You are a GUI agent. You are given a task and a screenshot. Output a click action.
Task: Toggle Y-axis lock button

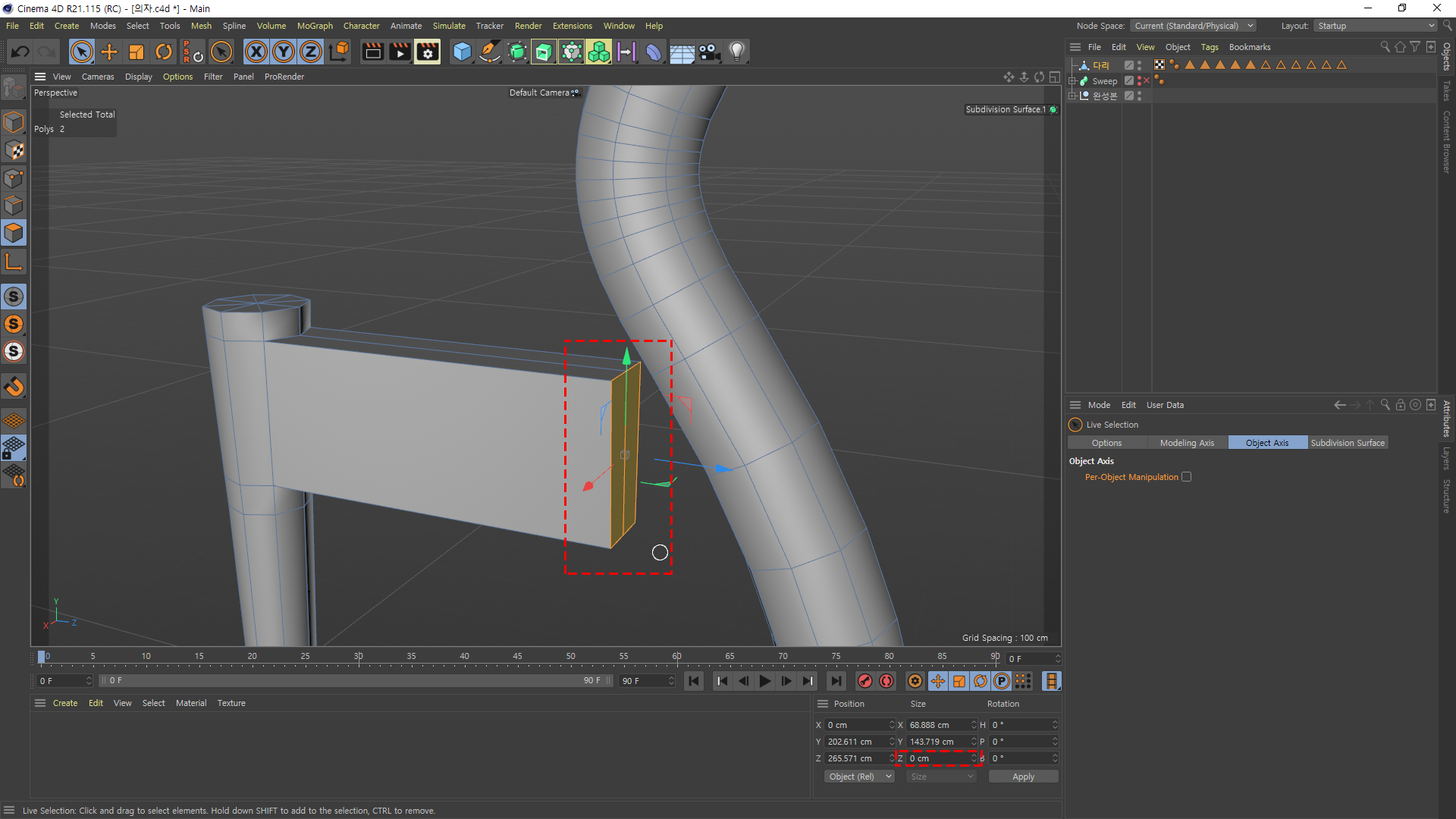[284, 52]
